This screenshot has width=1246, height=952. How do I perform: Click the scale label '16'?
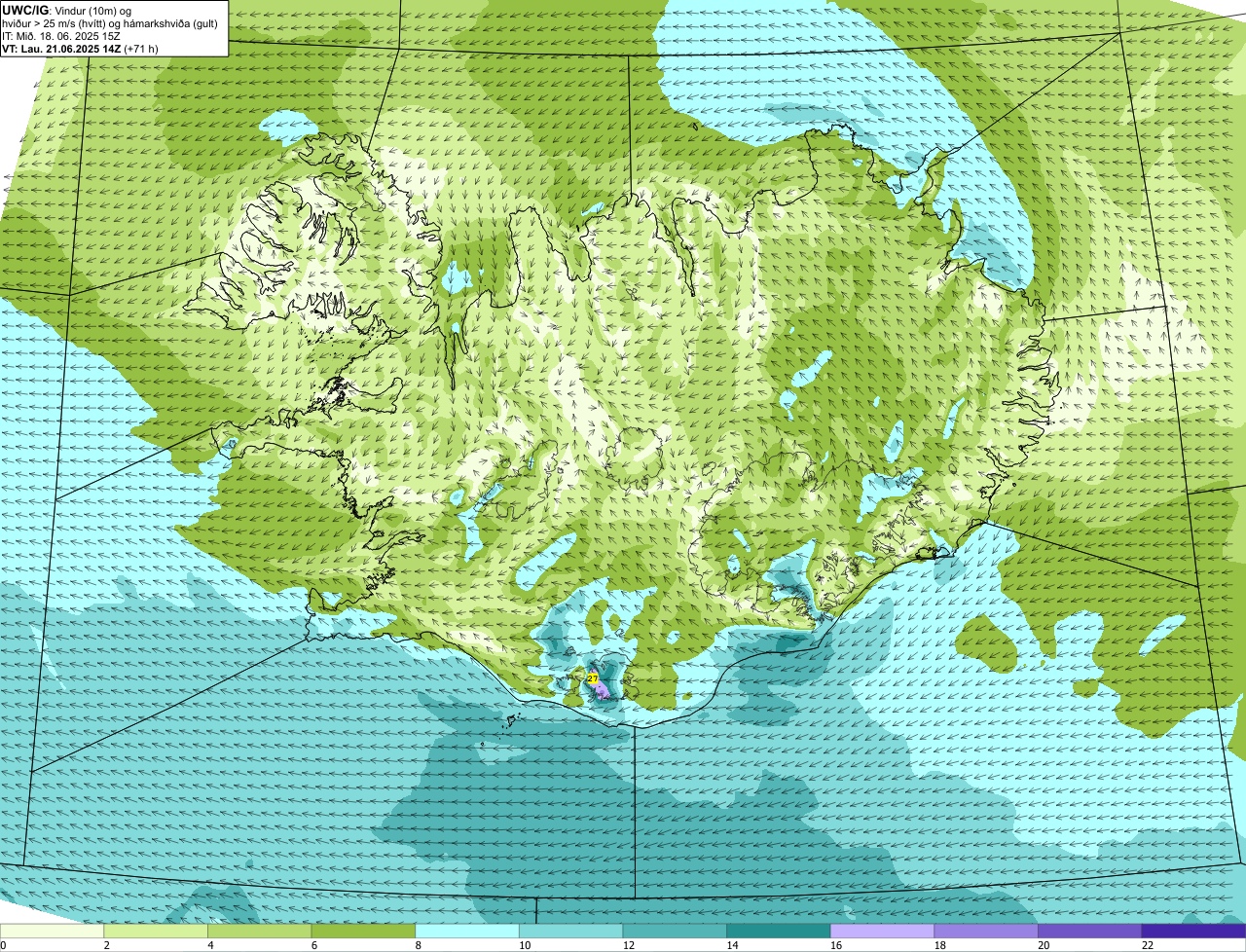pyautogui.click(x=835, y=945)
